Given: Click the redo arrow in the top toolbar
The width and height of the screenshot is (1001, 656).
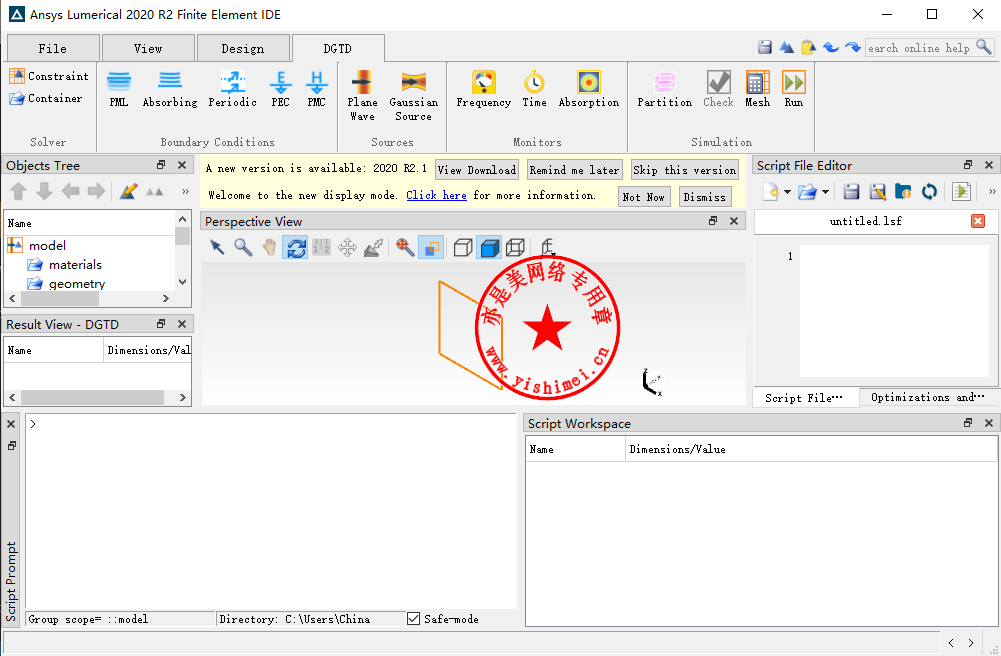Looking at the screenshot, I should (852, 47).
